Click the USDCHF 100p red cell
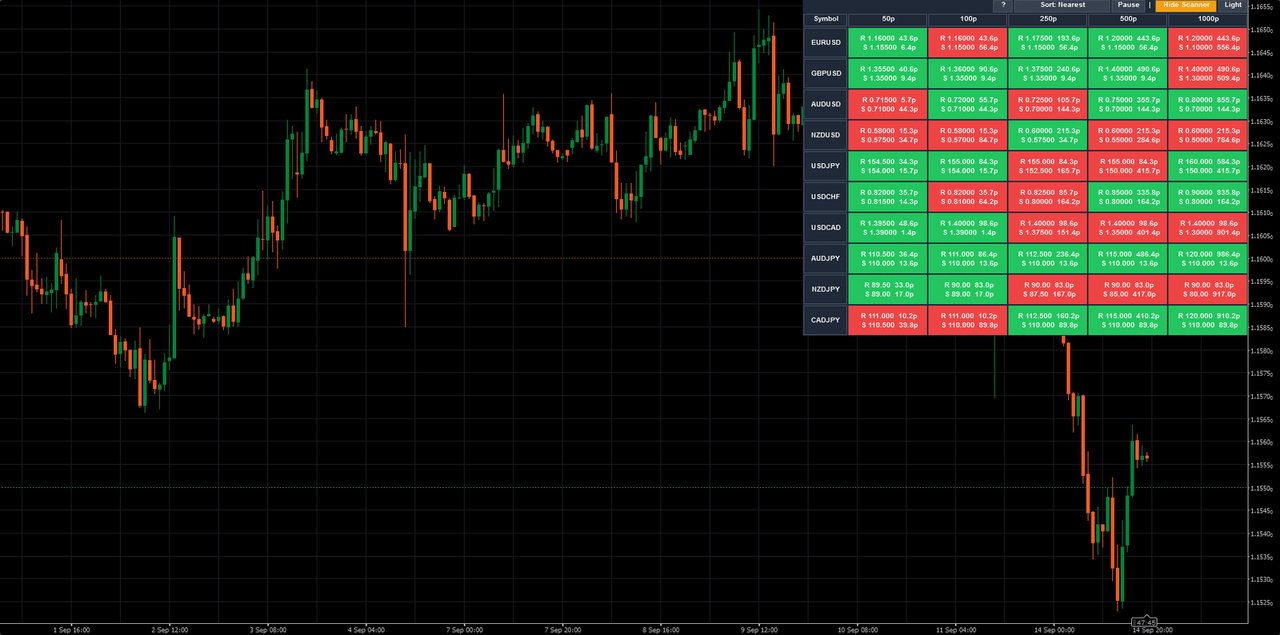Image resolution: width=1280 pixels, height=635 pixels. click(x=968, y=197)
